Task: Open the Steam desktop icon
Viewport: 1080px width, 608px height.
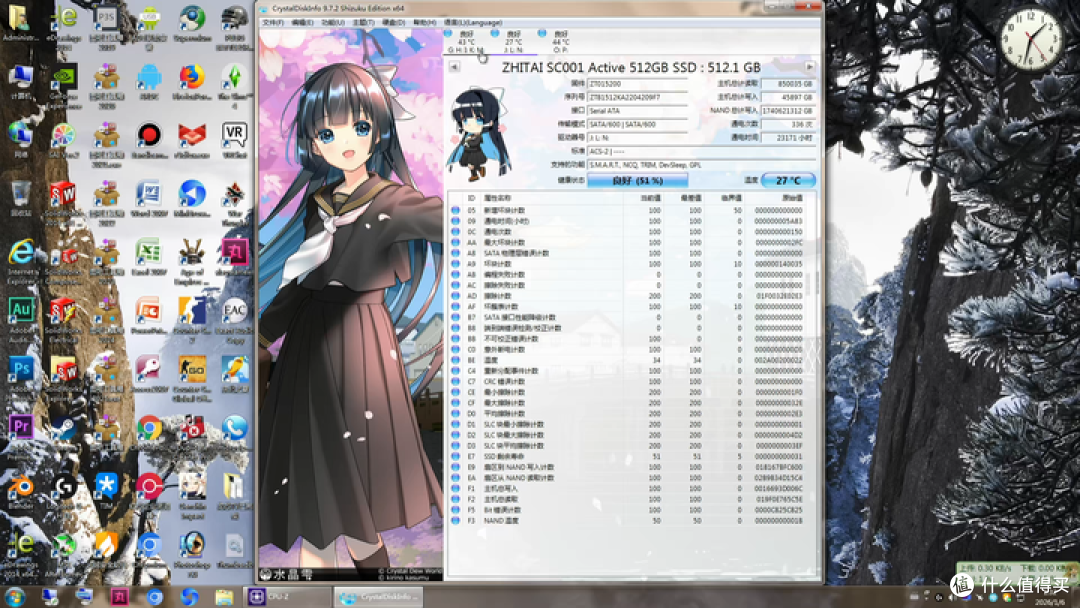Action: pyautogui.click(x=63, y=432)
